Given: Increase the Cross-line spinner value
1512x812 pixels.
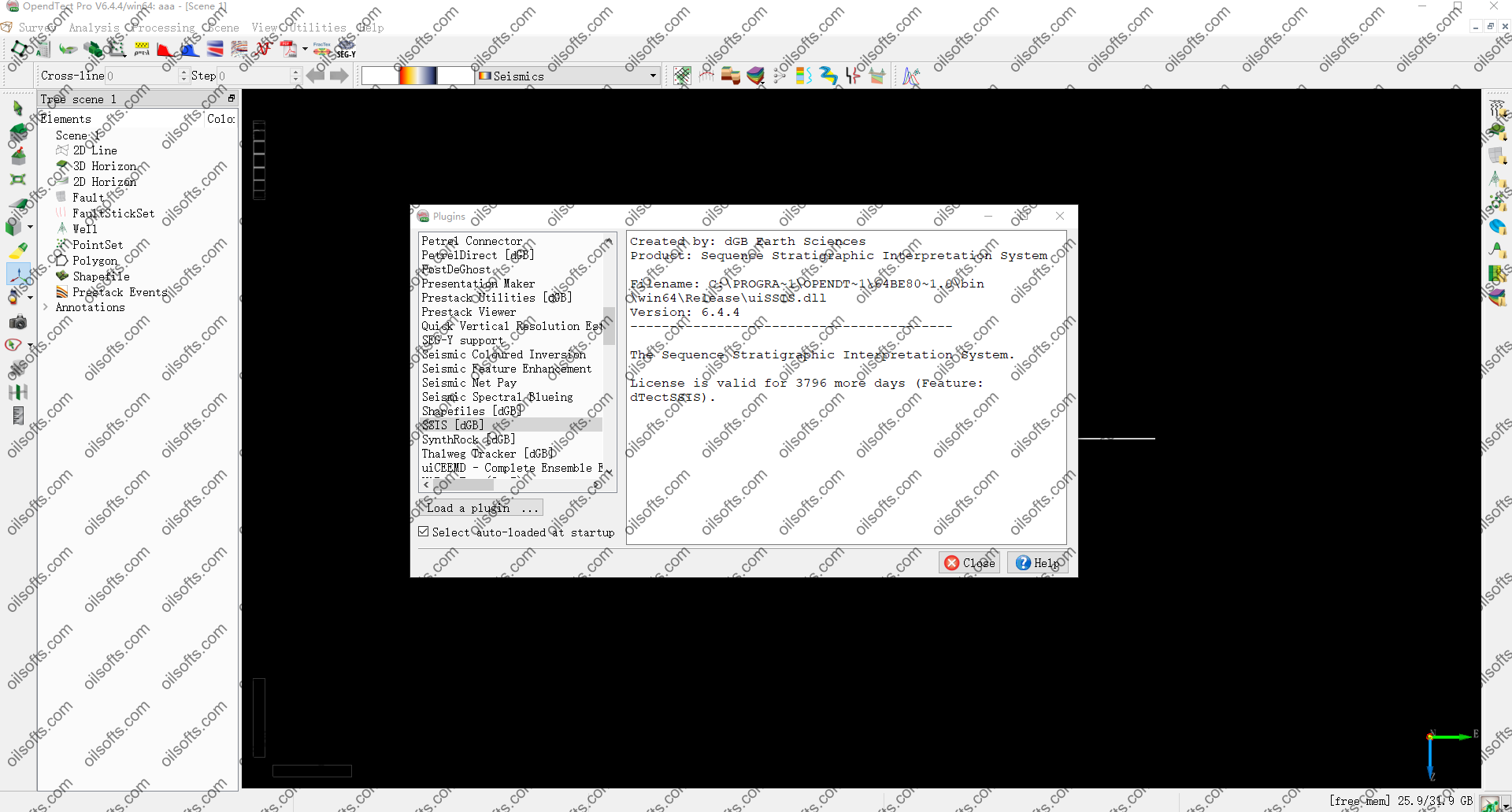Looking at the screenshot, I should pos(183,72).
